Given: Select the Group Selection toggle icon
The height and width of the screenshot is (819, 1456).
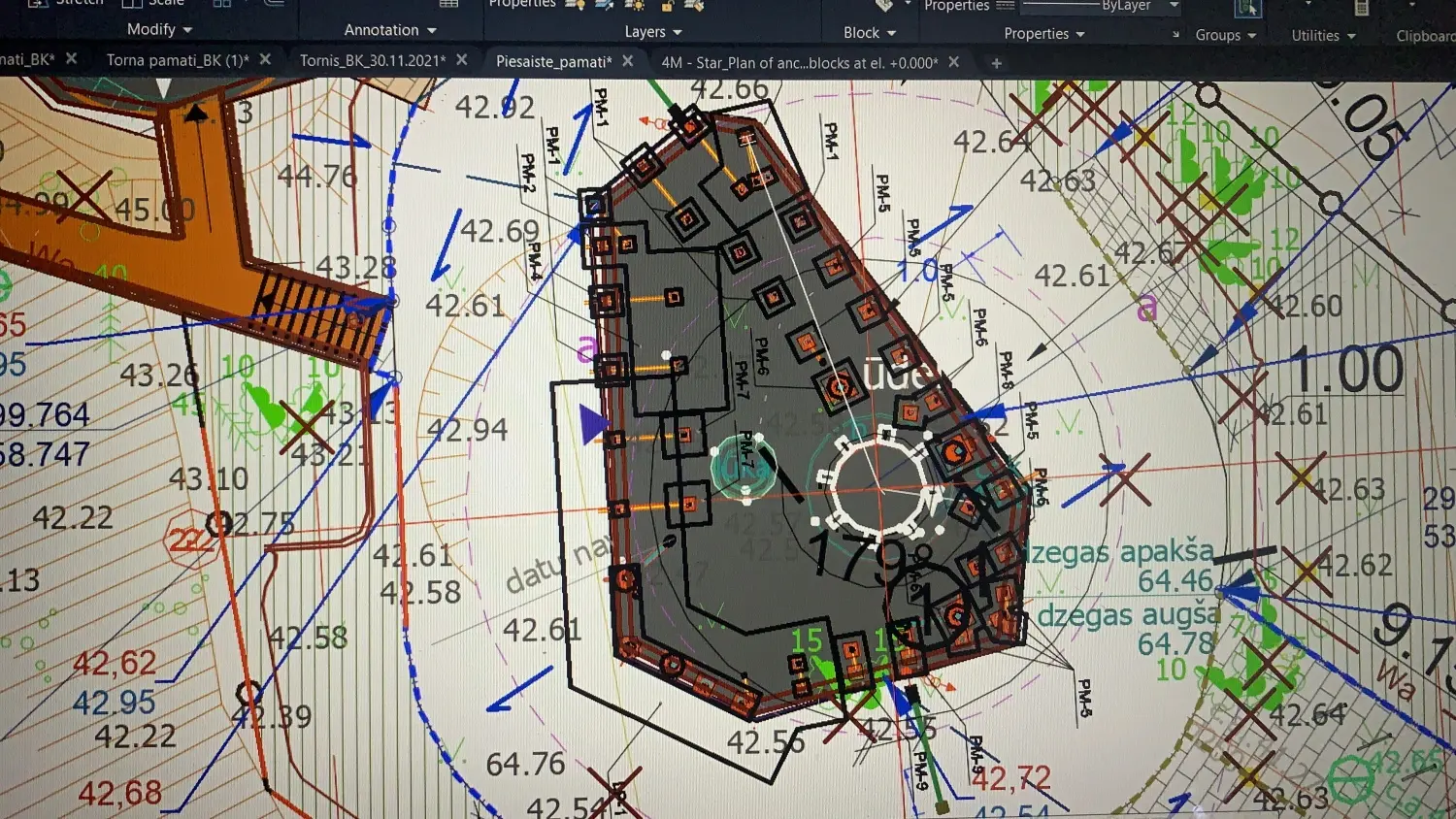Looking at the screenshot, I should pyautogui.click(x=1247, y=9).
